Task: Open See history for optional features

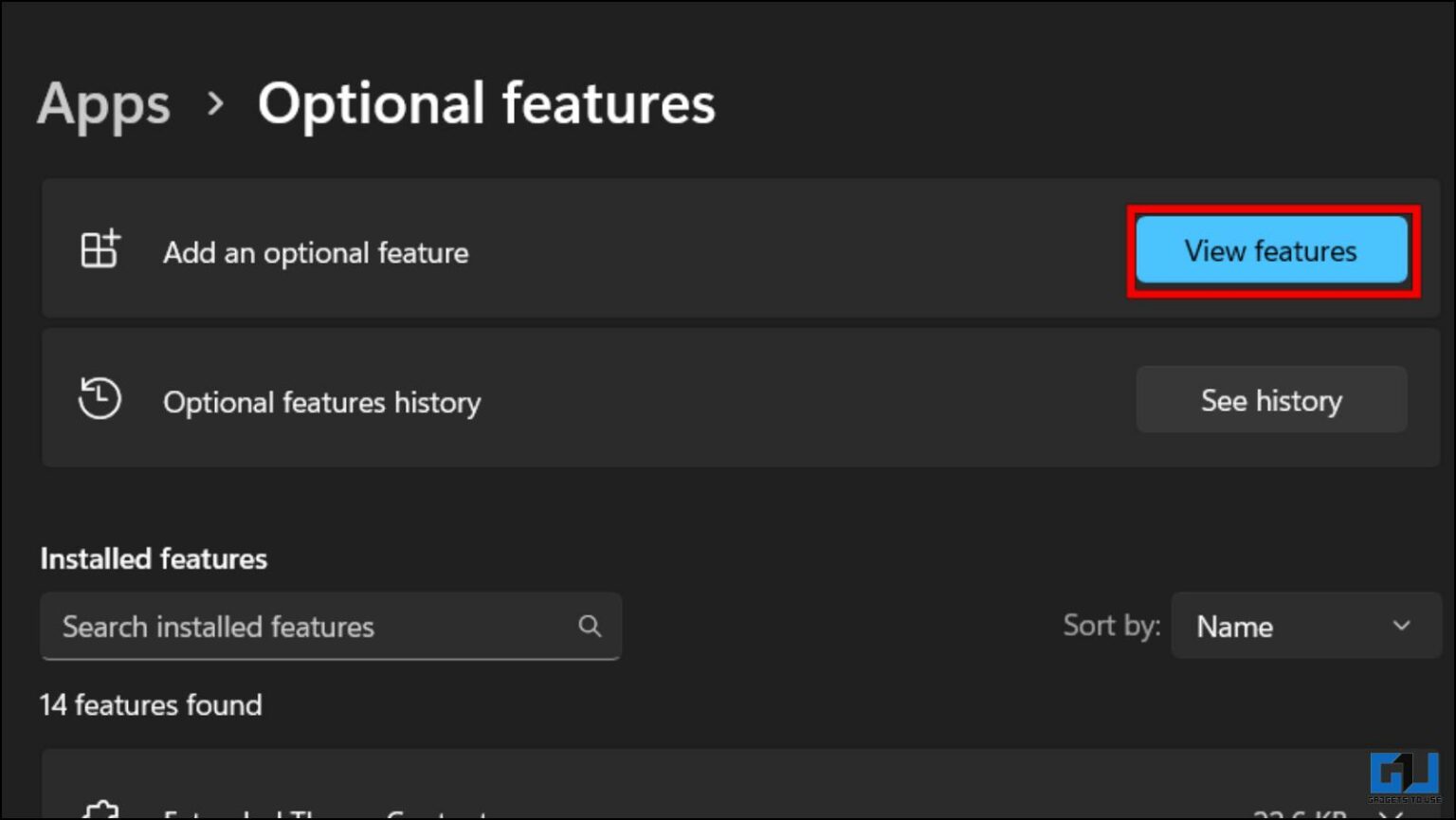Action: point(1271,399)
